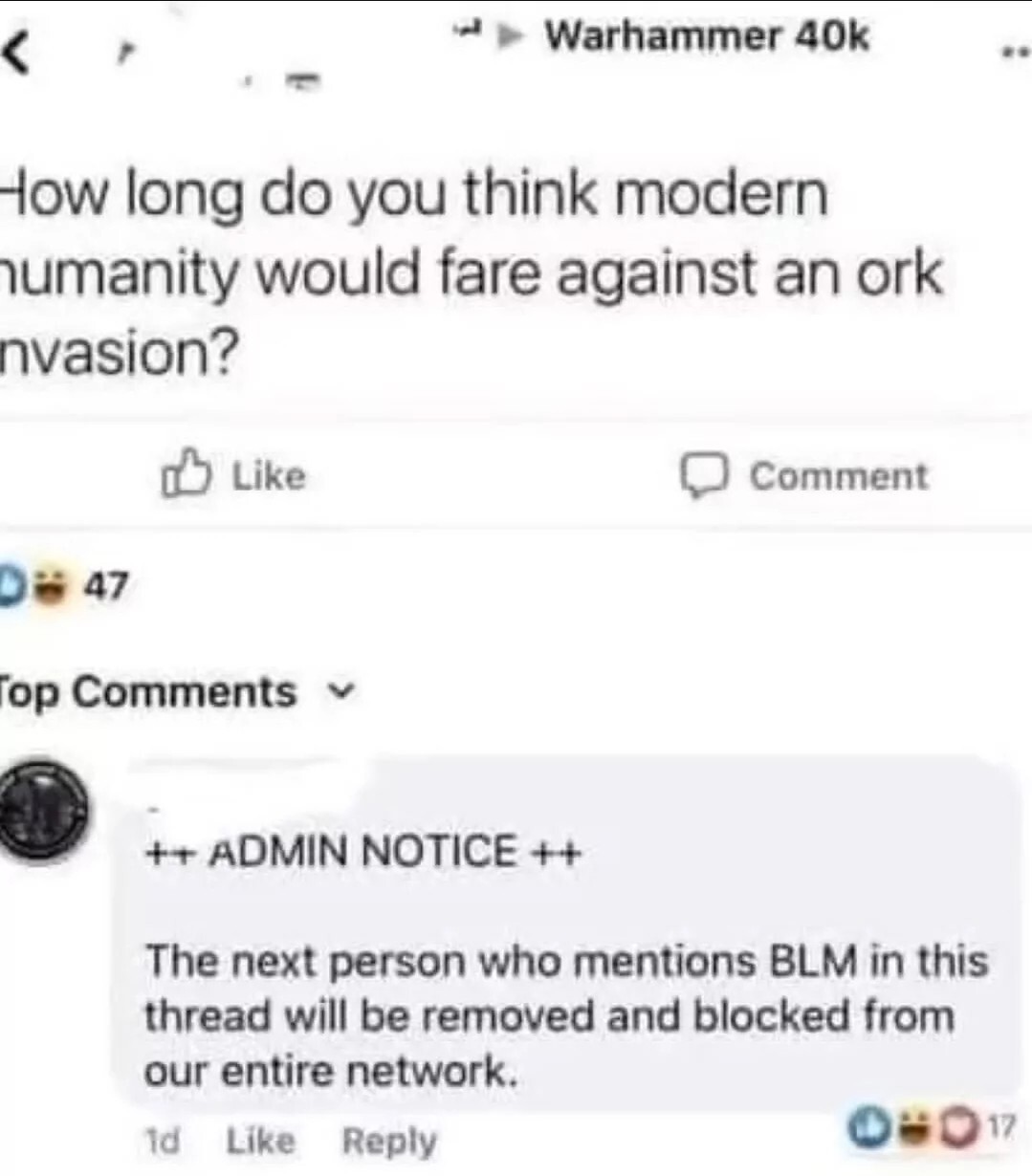Like the admin notice comment
The image size is (1032, 1176).
(261, 1141)
